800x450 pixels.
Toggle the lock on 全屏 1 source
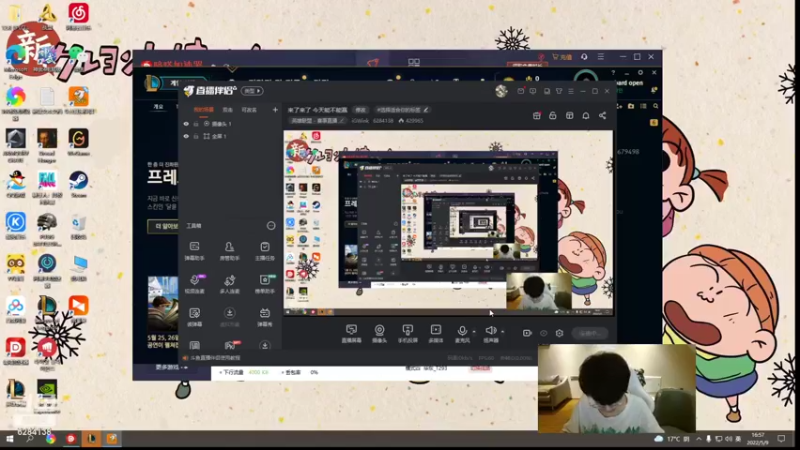[196, 136]
